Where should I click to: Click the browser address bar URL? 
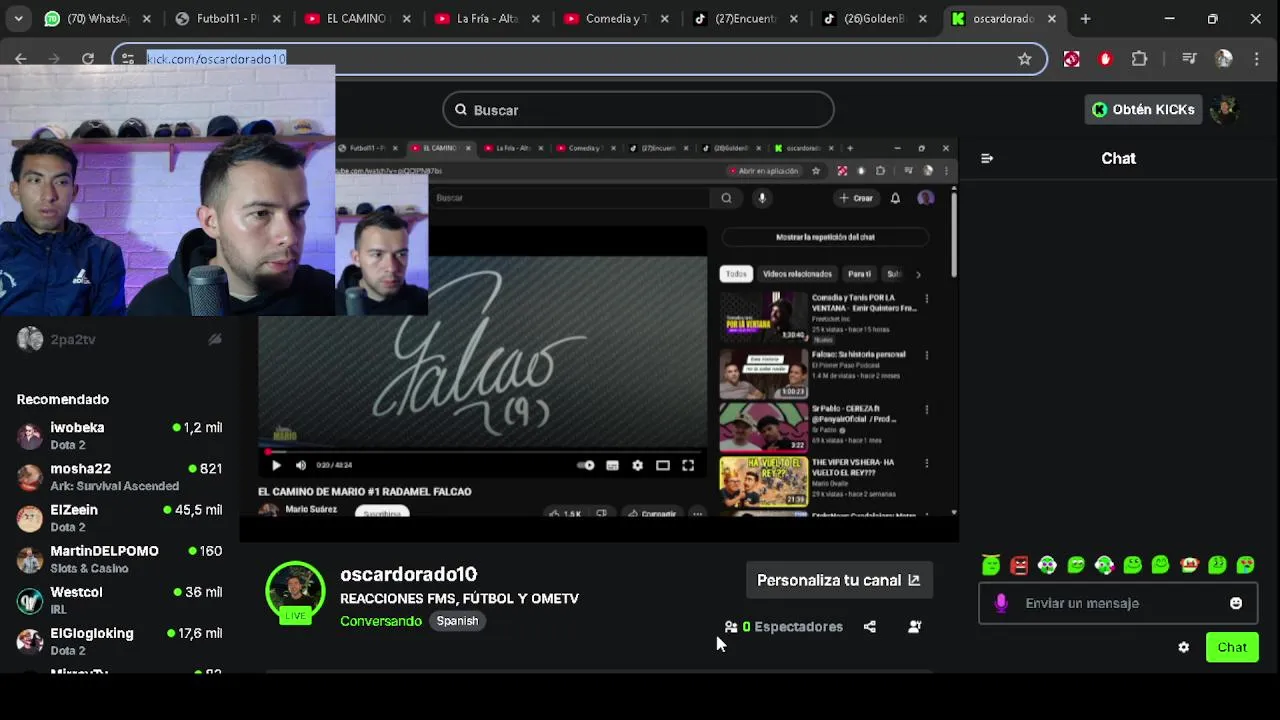click(x=217, y=59)
